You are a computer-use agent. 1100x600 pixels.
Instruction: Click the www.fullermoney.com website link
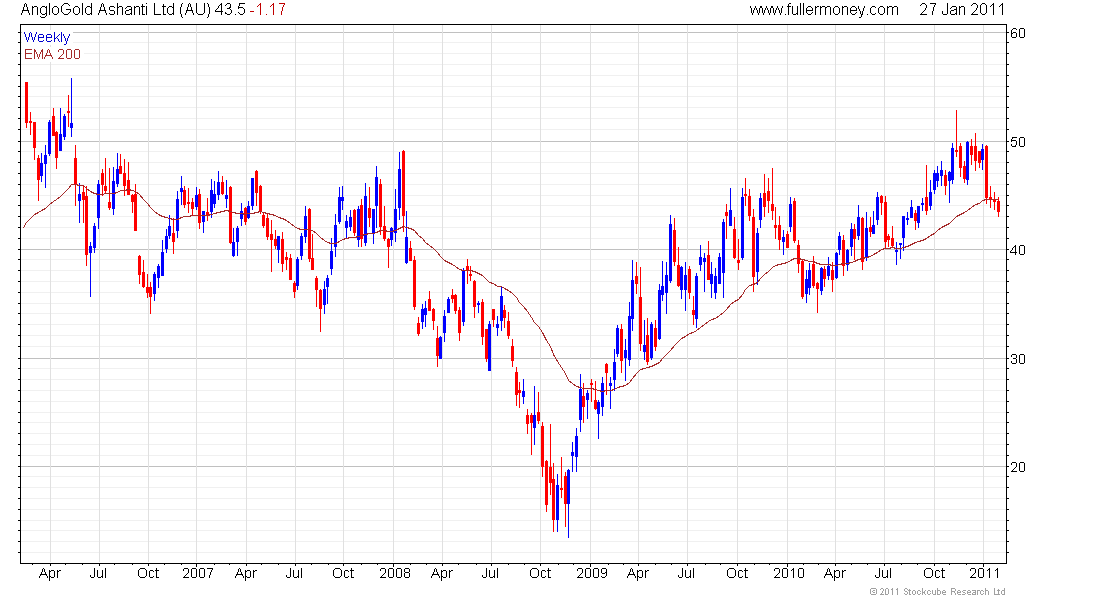[x=824, y=10]
